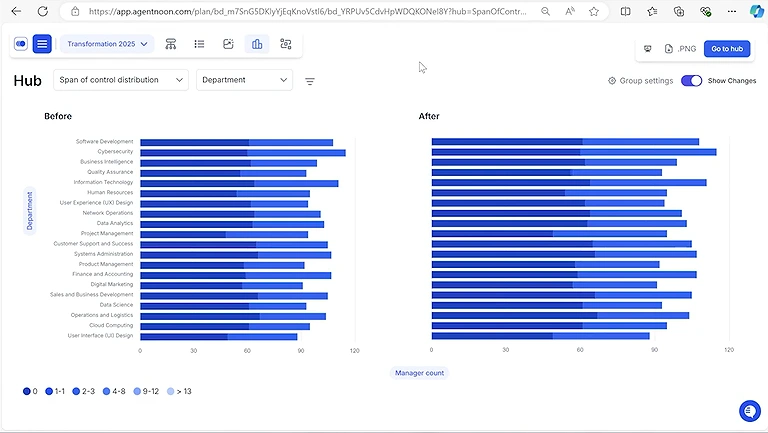
Task: Click Cybersecurity bar in Before chart
Action: (243, 153)
